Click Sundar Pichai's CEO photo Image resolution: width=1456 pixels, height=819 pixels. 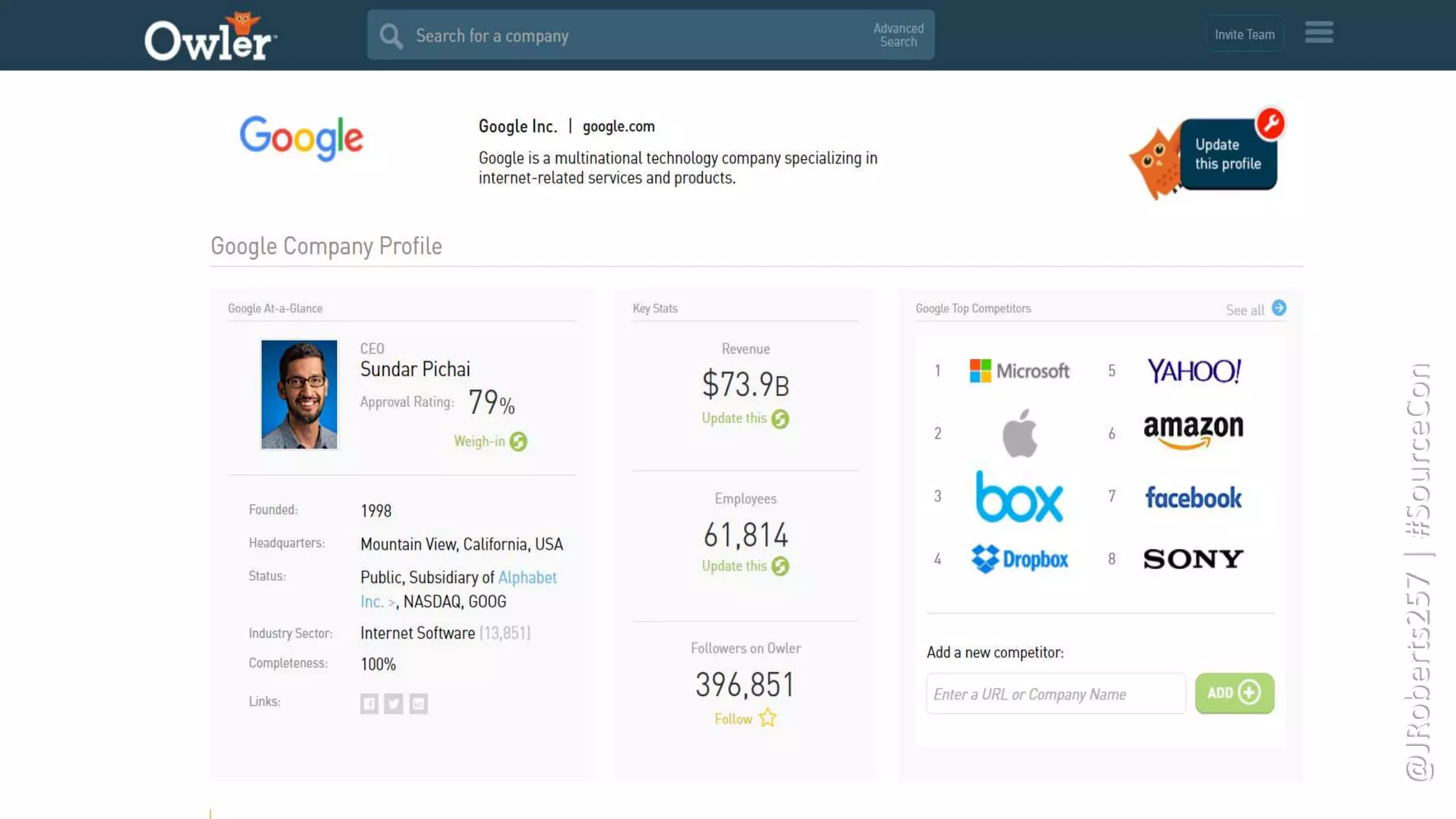pyautogui.click(x=299, y=395)
